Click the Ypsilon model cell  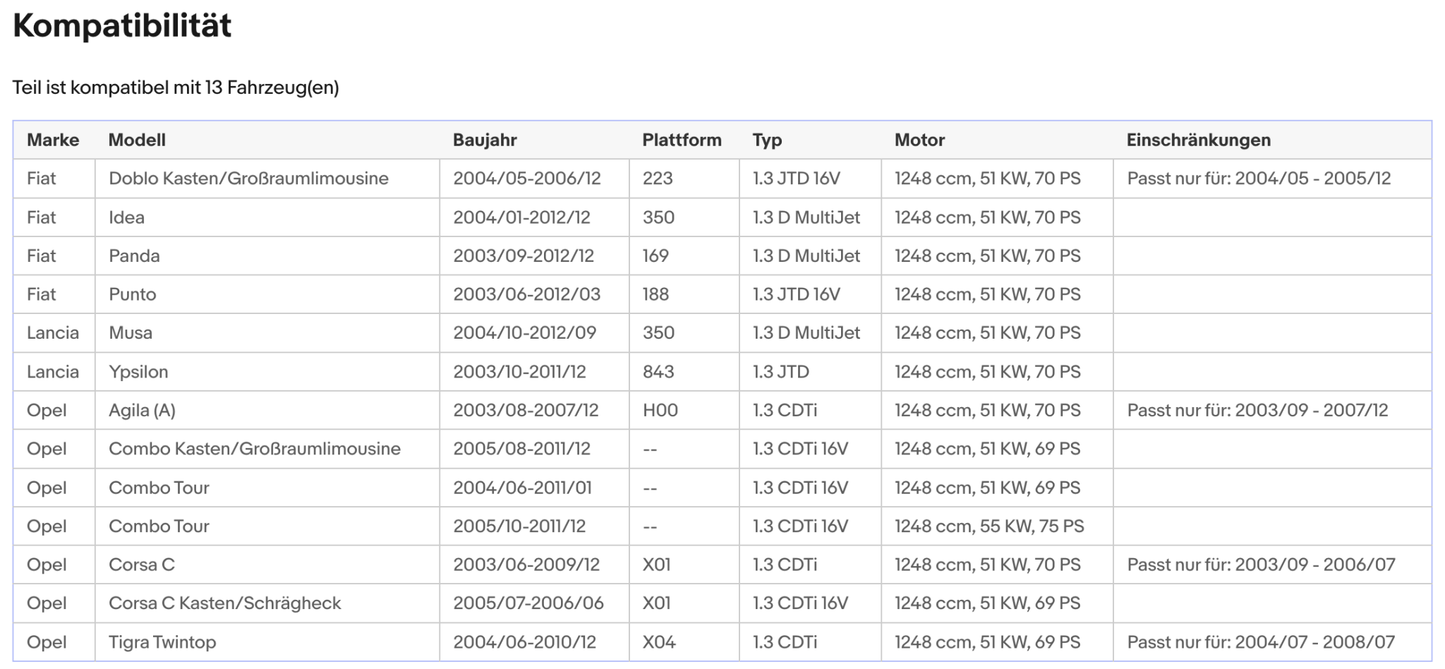point(138,372)
